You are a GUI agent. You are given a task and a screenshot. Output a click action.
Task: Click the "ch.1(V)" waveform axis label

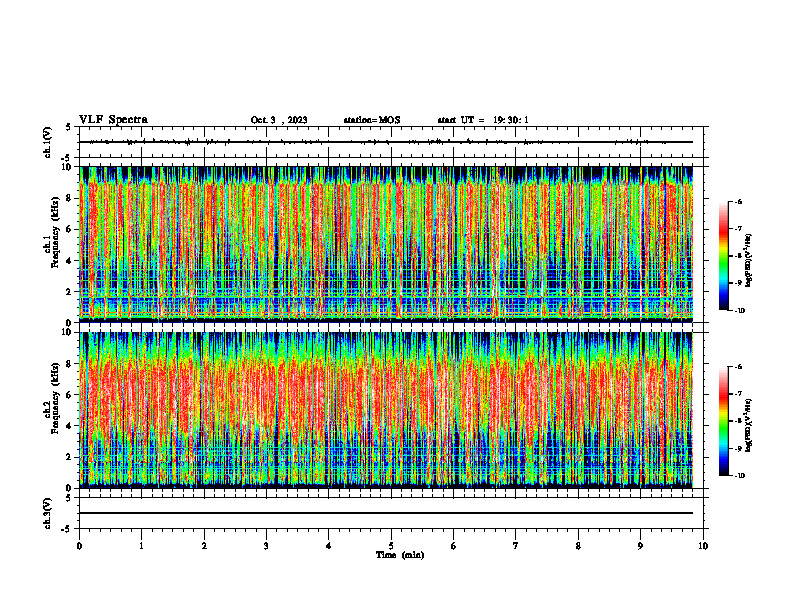click(x=48, y=142)
